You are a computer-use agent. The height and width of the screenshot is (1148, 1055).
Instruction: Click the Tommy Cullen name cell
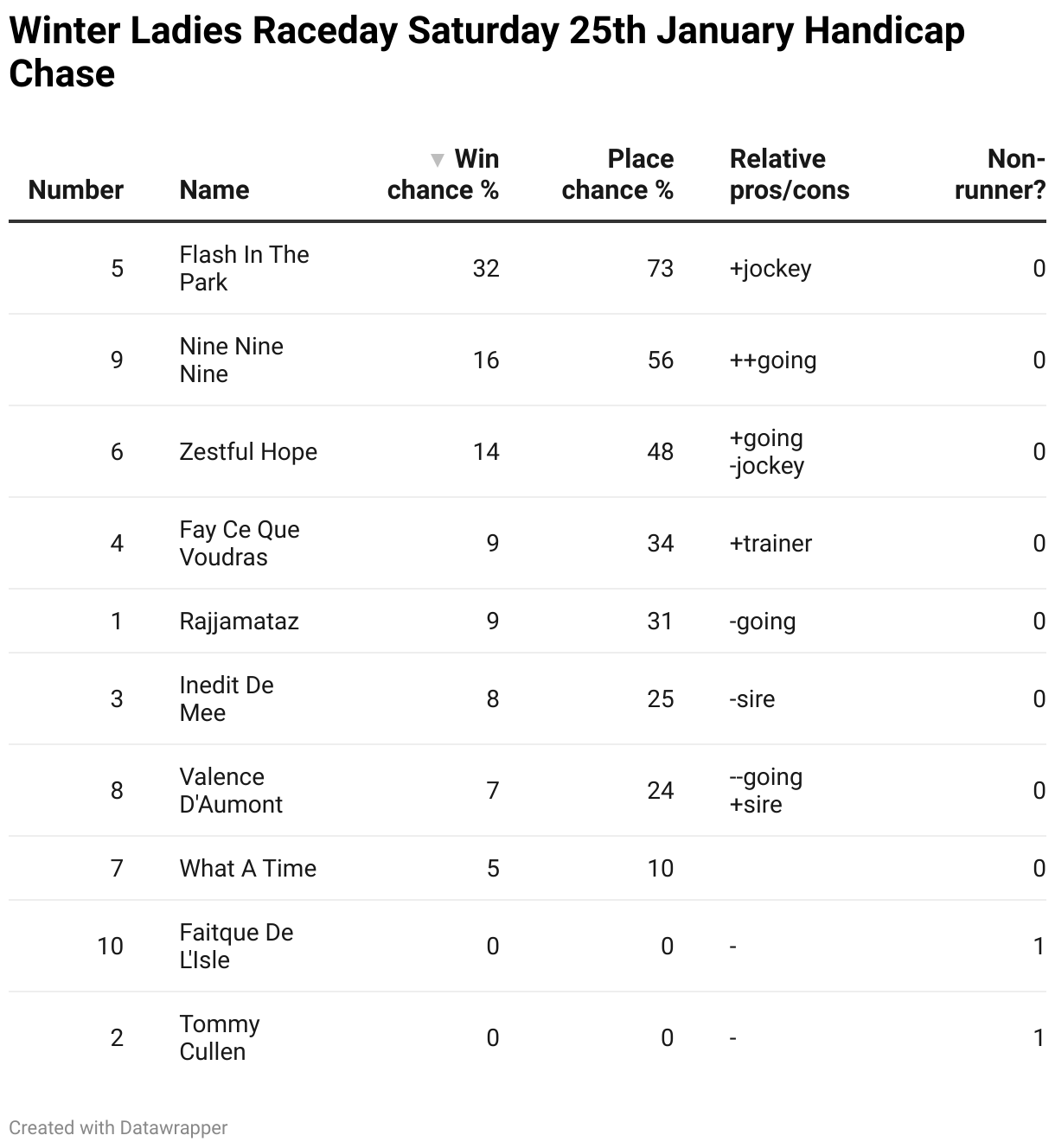[x=220, y=1037]
